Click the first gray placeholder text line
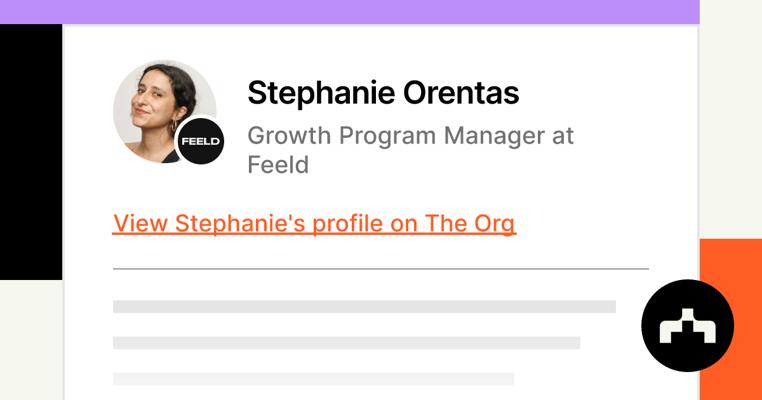Screen dimensions: 762x400 [364, 307]
